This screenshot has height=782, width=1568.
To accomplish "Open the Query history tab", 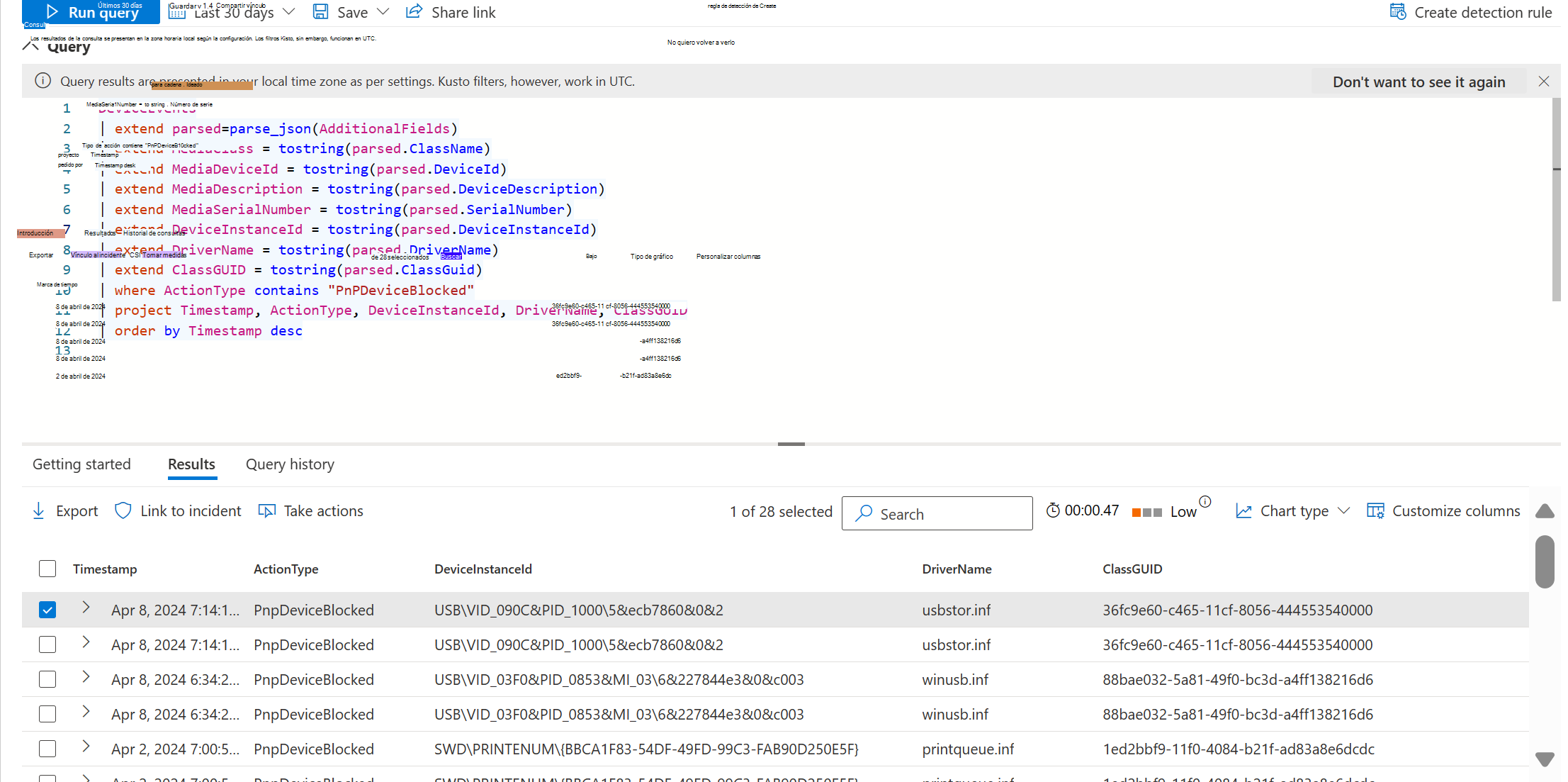I will coord(290,464).
